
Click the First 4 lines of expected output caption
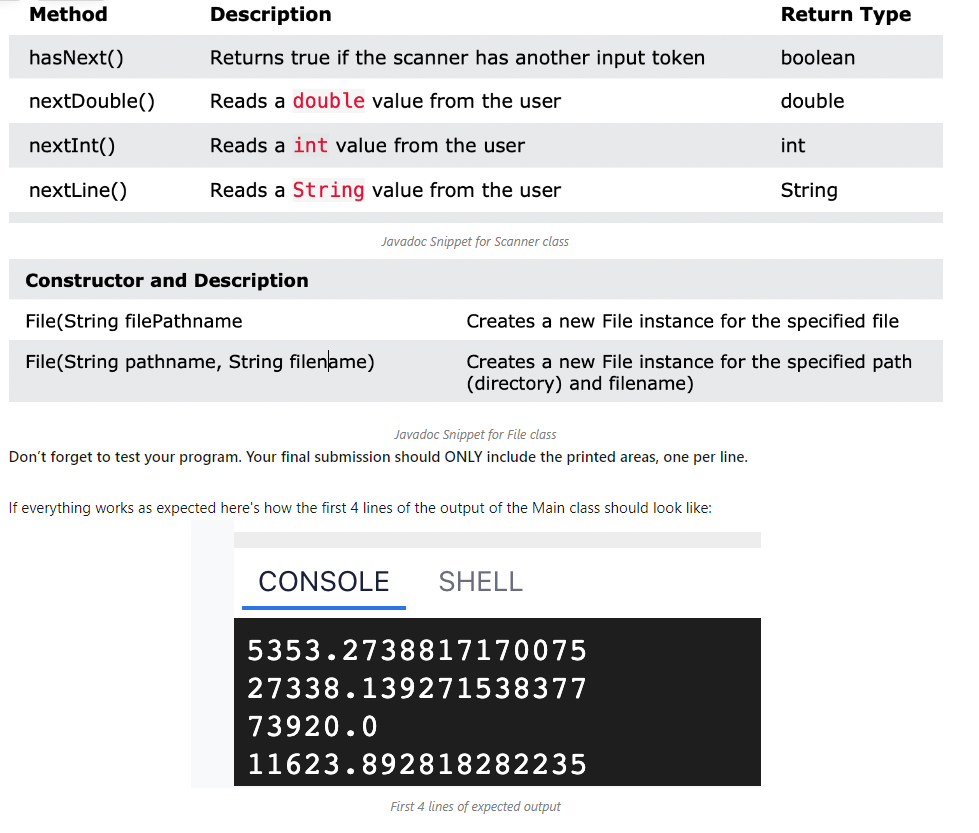pyautogui.click(x=475, y=806)
